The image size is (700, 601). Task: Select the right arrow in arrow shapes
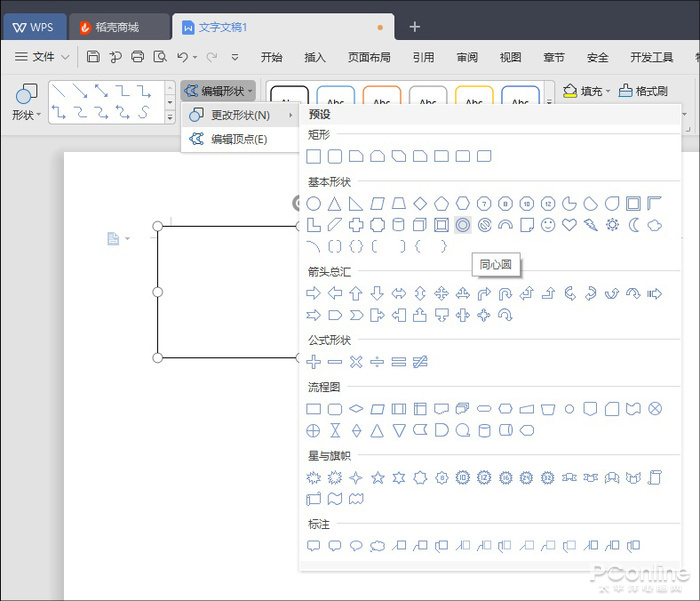tap(313, 293)
